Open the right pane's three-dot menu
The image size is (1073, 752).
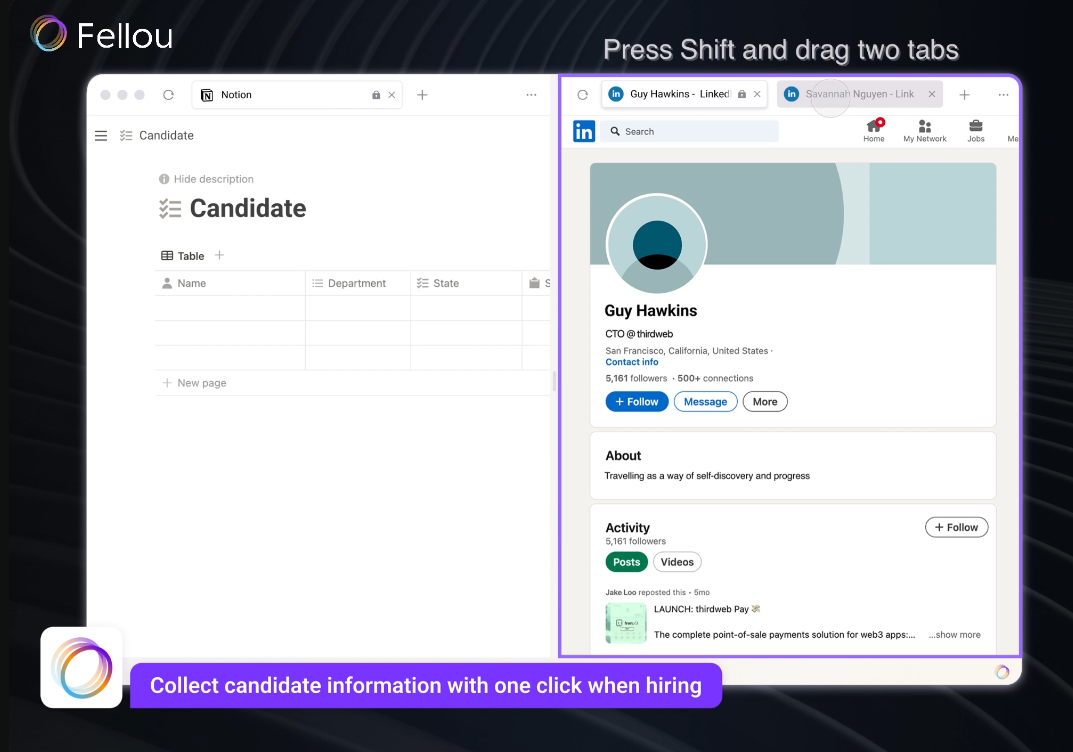(1003, 95)
